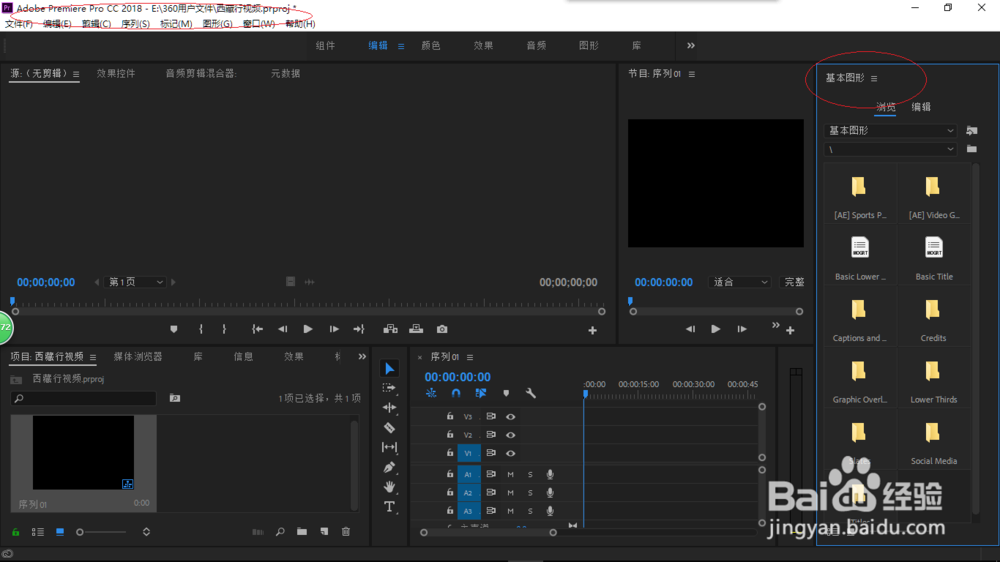Click project thumbnail zoom slider

coord(102,531)
